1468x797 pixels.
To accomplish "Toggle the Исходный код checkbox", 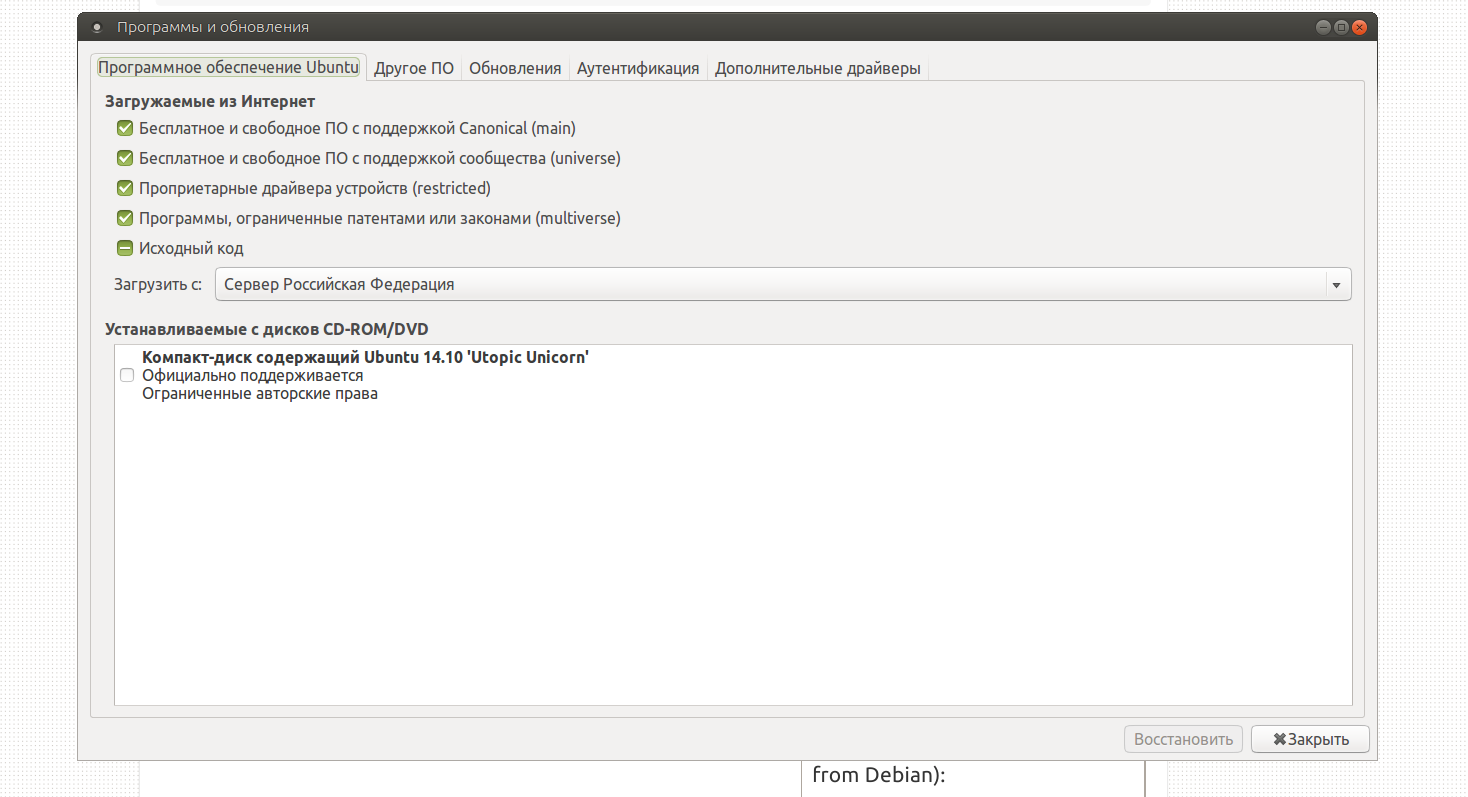I will (125, 248).
